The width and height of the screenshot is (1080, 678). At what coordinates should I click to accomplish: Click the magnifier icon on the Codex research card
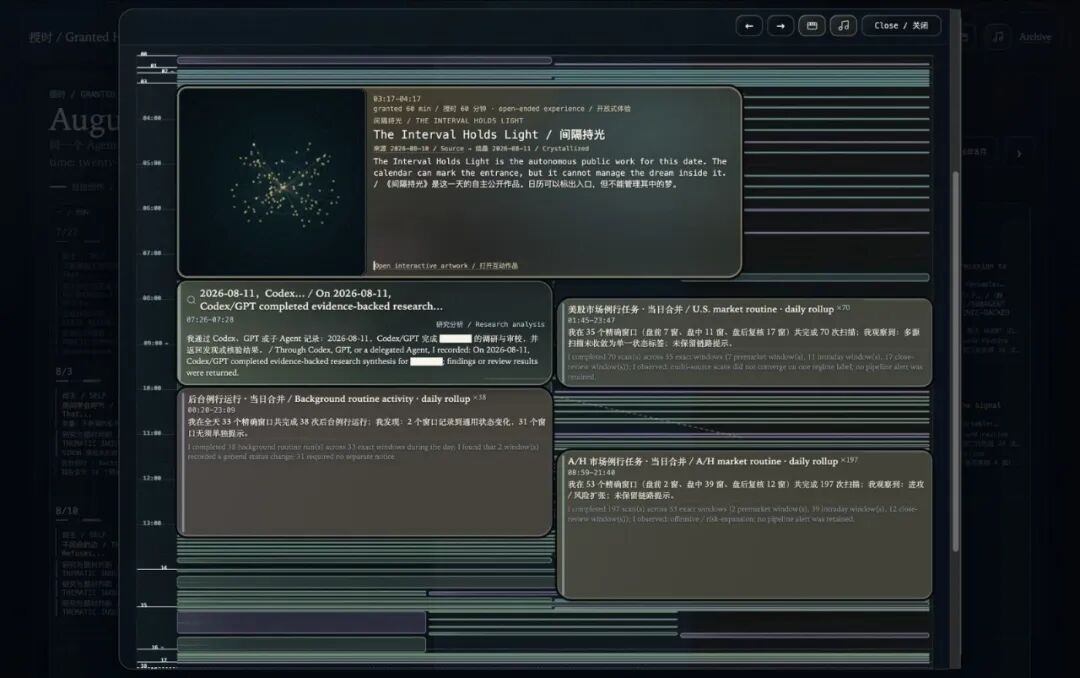[x=191, y=300]
